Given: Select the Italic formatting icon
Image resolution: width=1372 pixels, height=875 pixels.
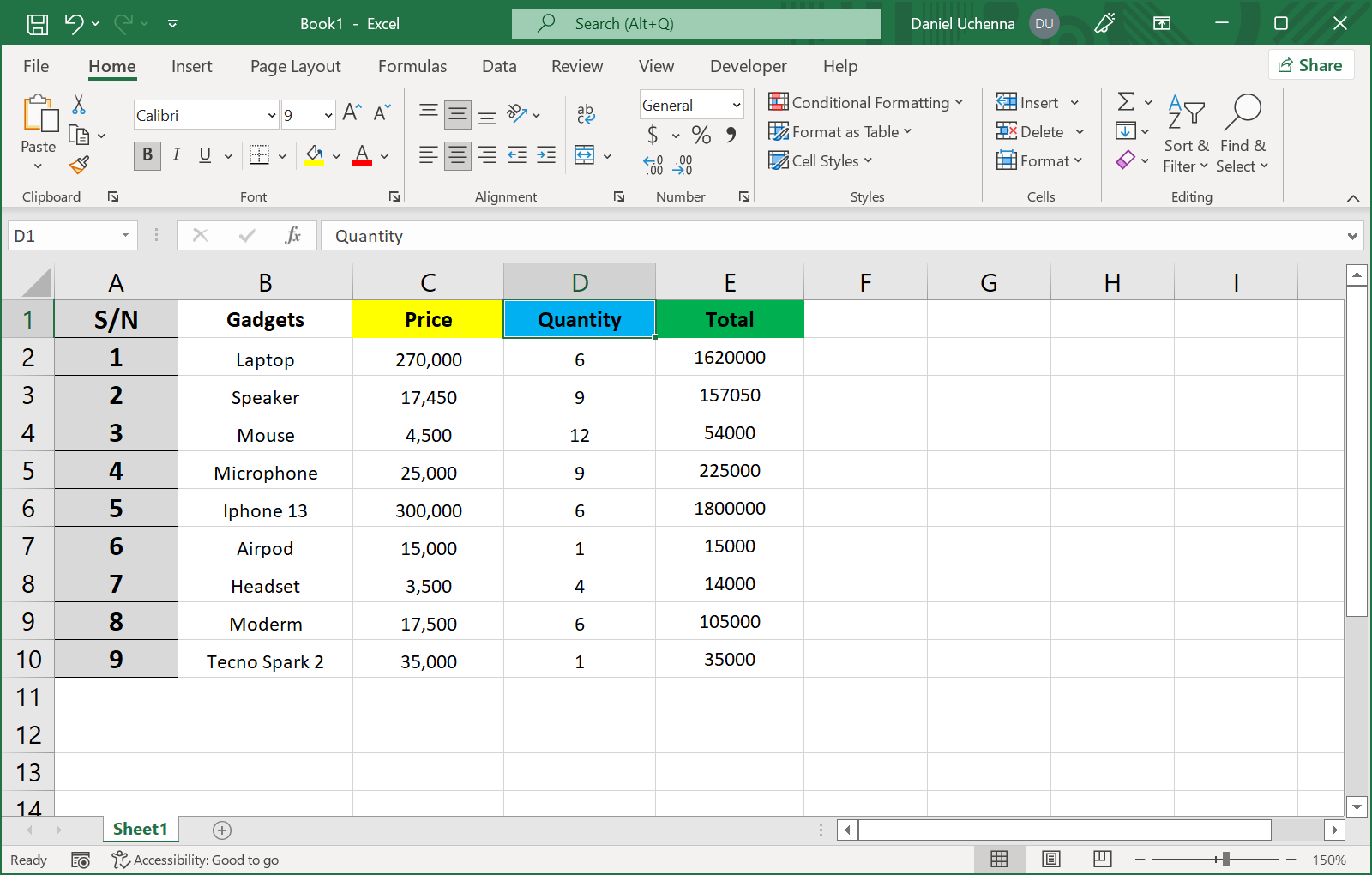Looking at the screenshot, I should (x=177, y=155).
